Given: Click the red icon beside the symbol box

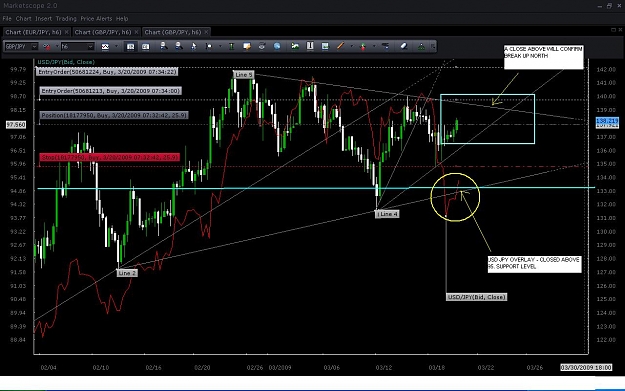Looking at the screenshot, I should click(47, 47).
